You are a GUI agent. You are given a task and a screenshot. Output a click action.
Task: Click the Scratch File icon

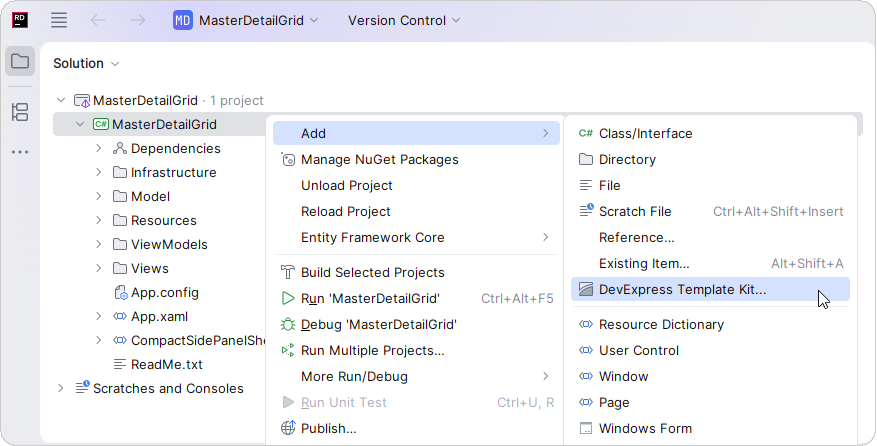(586, 211)
